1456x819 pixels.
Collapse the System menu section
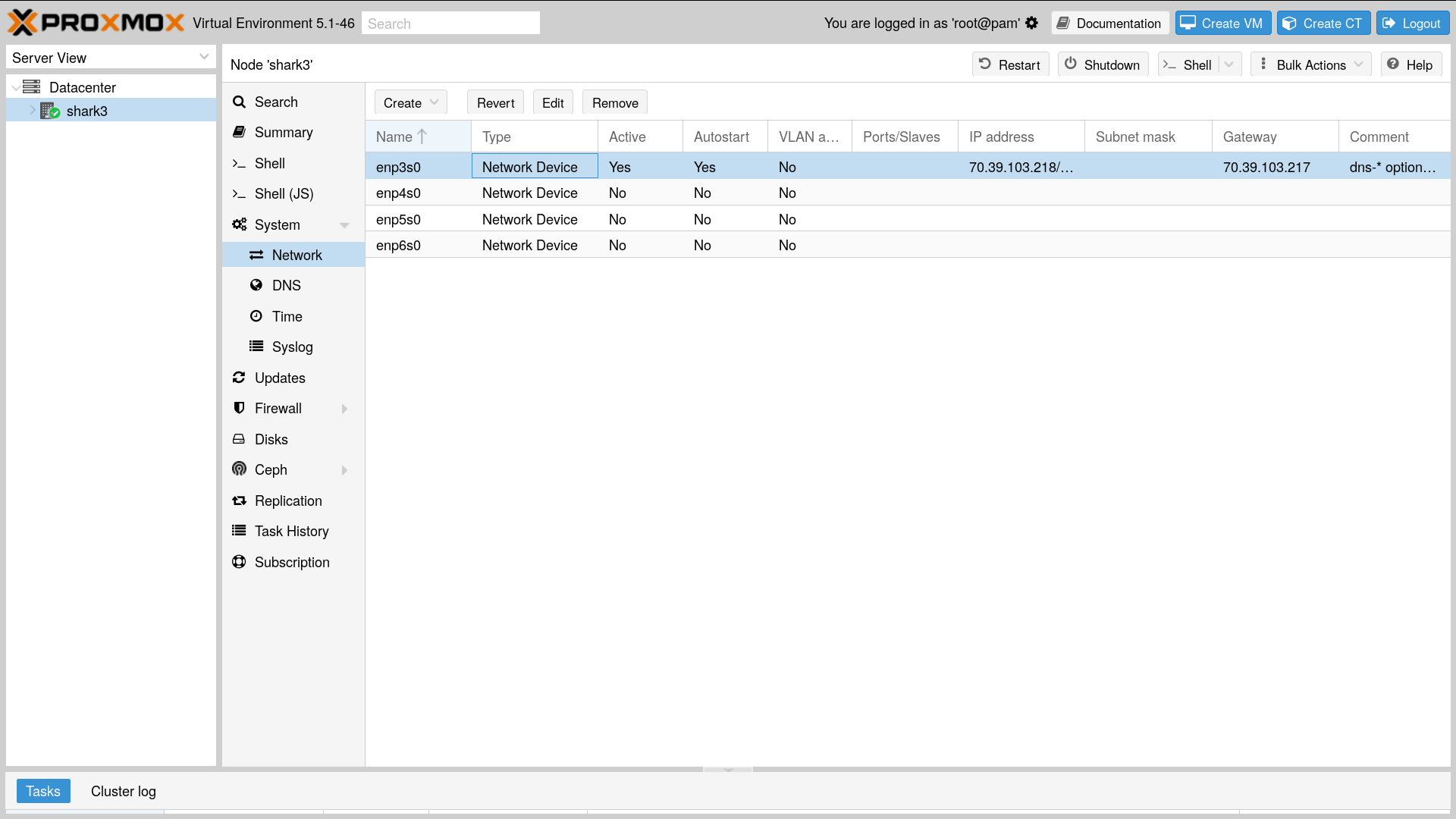344,225
